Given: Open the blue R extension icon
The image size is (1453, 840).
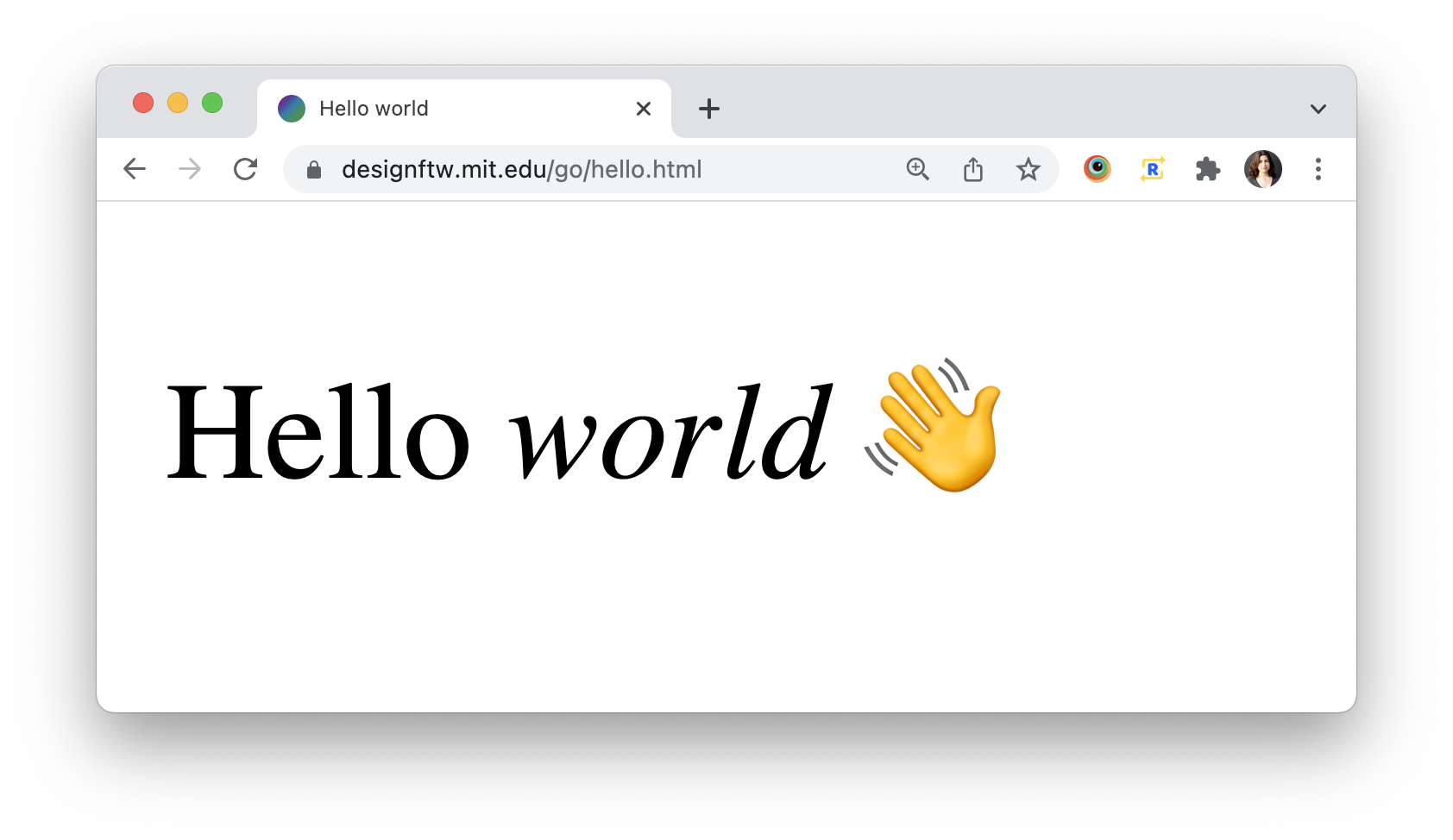Looking at the screenshot, I should pos(1153,169).
